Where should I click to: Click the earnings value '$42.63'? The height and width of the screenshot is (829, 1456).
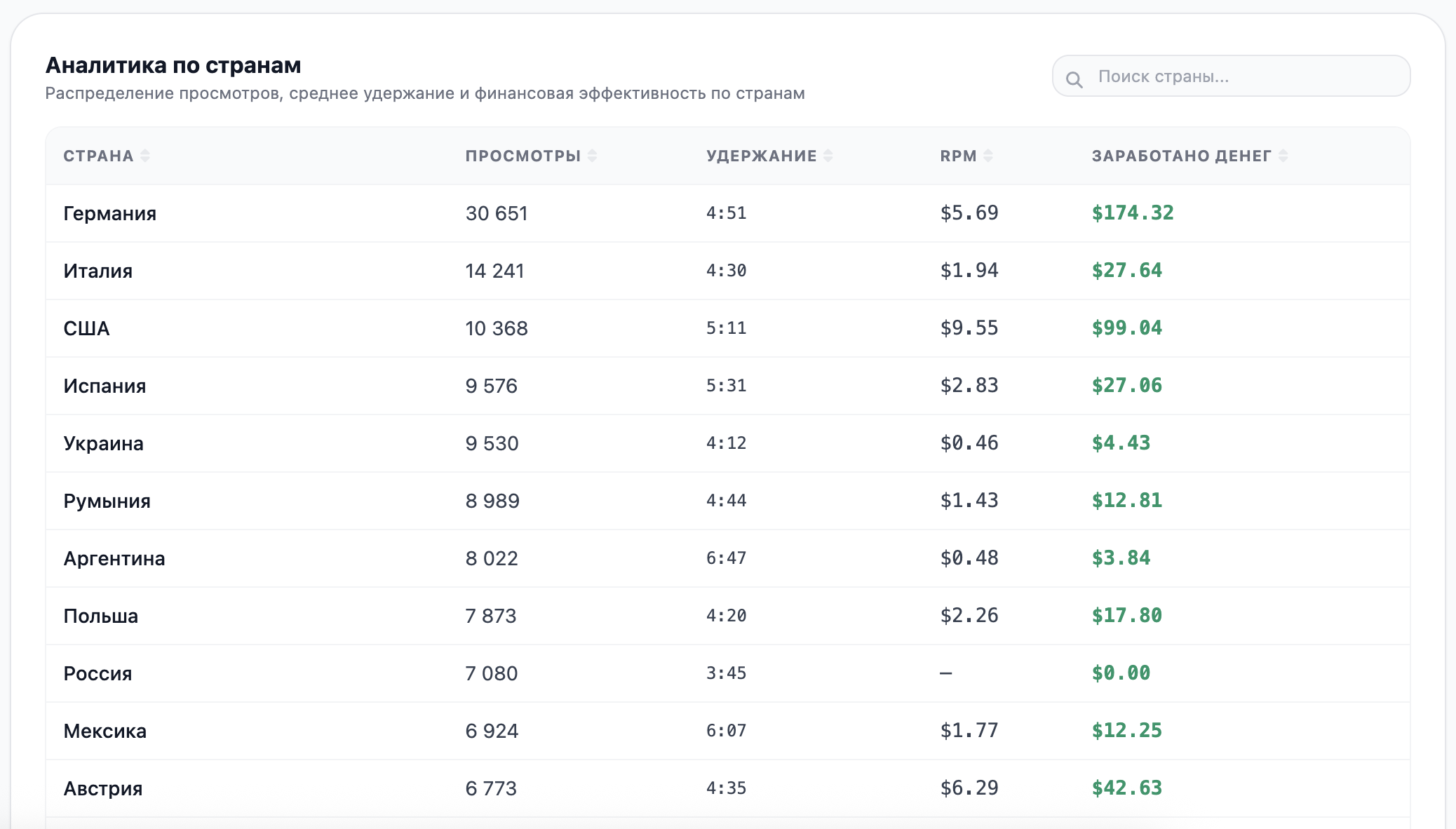1127,788
